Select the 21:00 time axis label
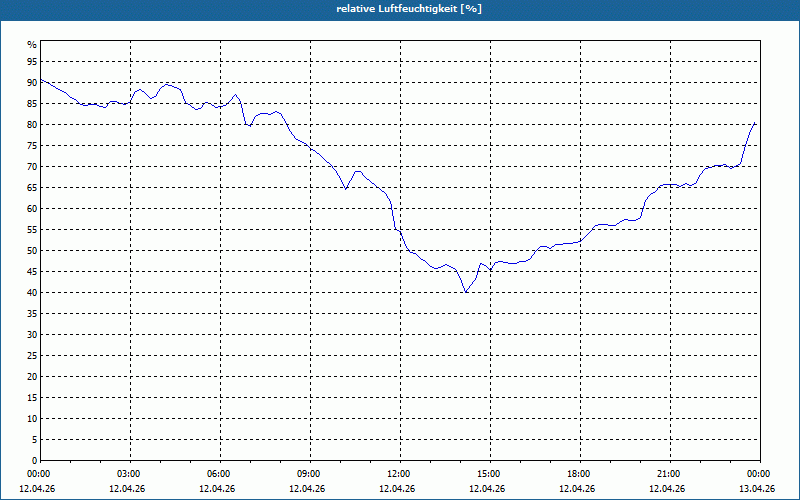 click(667, 474)
